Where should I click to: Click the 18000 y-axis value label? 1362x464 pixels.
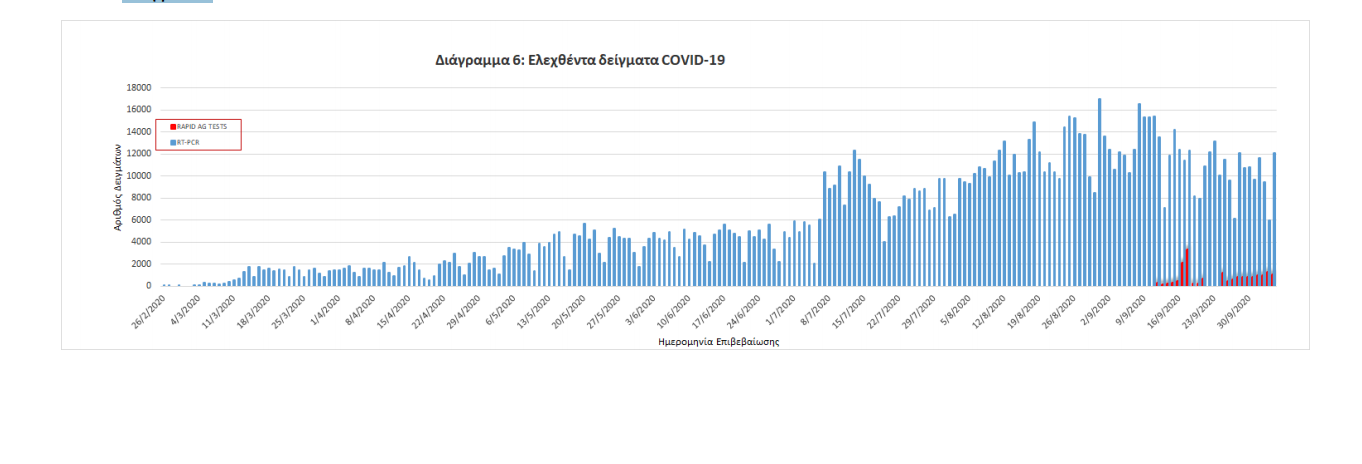pos(138,88)
